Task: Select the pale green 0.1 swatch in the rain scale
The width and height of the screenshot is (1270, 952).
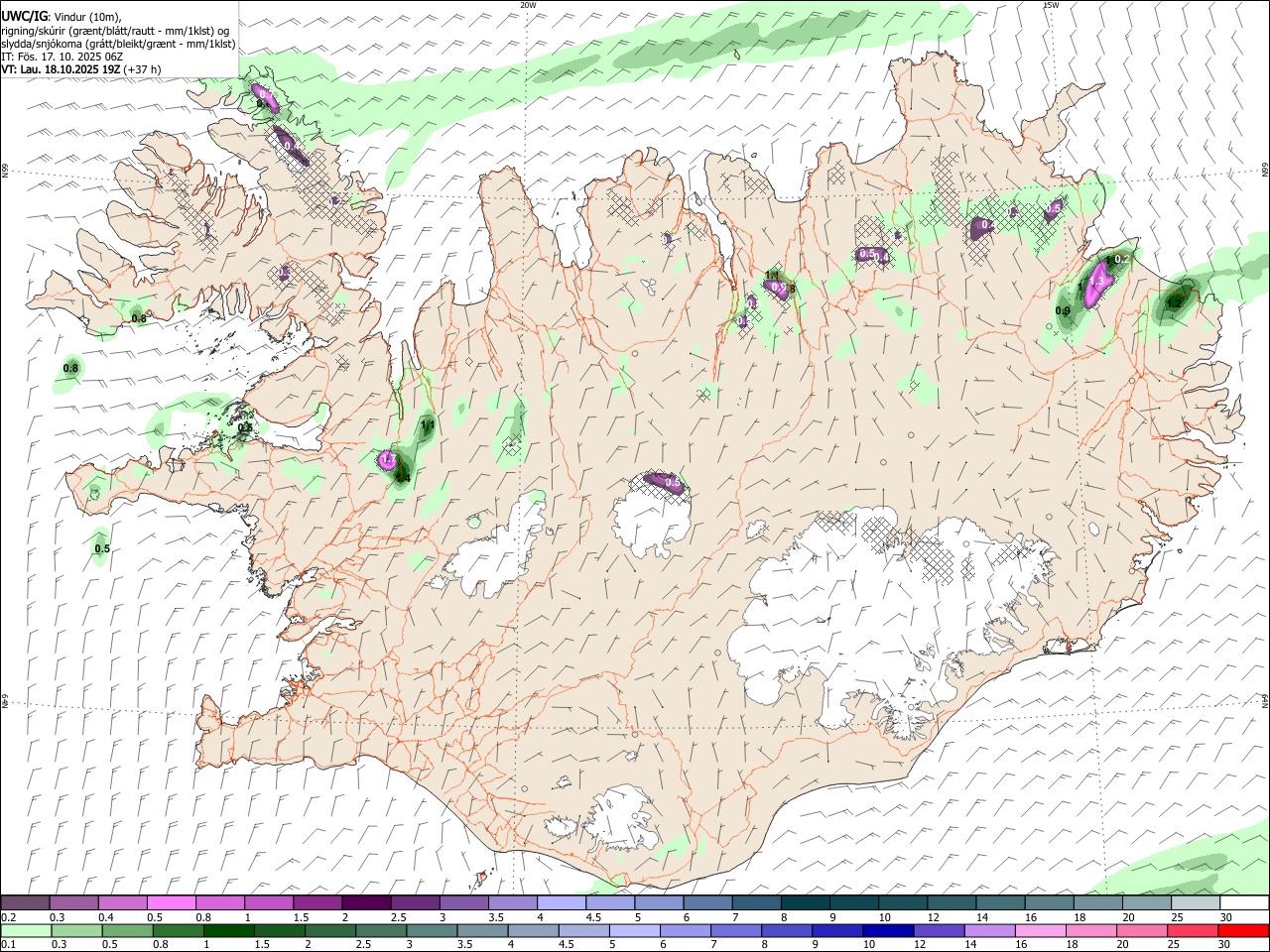Action: pyautogui.click(x=28, y=931)
